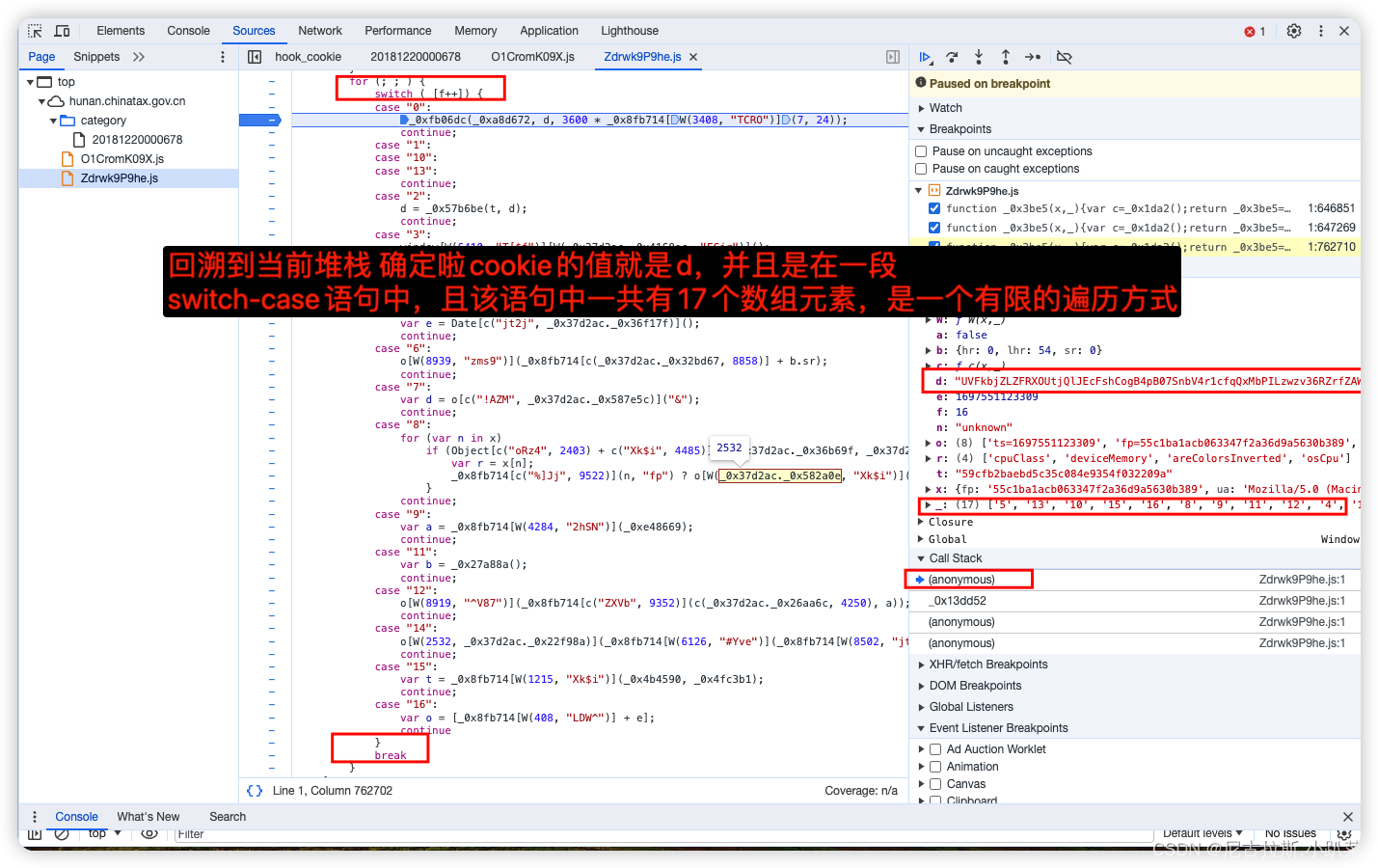This screenshot has width=1378, height=868.
Task: Step into the next function call
Action: [977, 57]
